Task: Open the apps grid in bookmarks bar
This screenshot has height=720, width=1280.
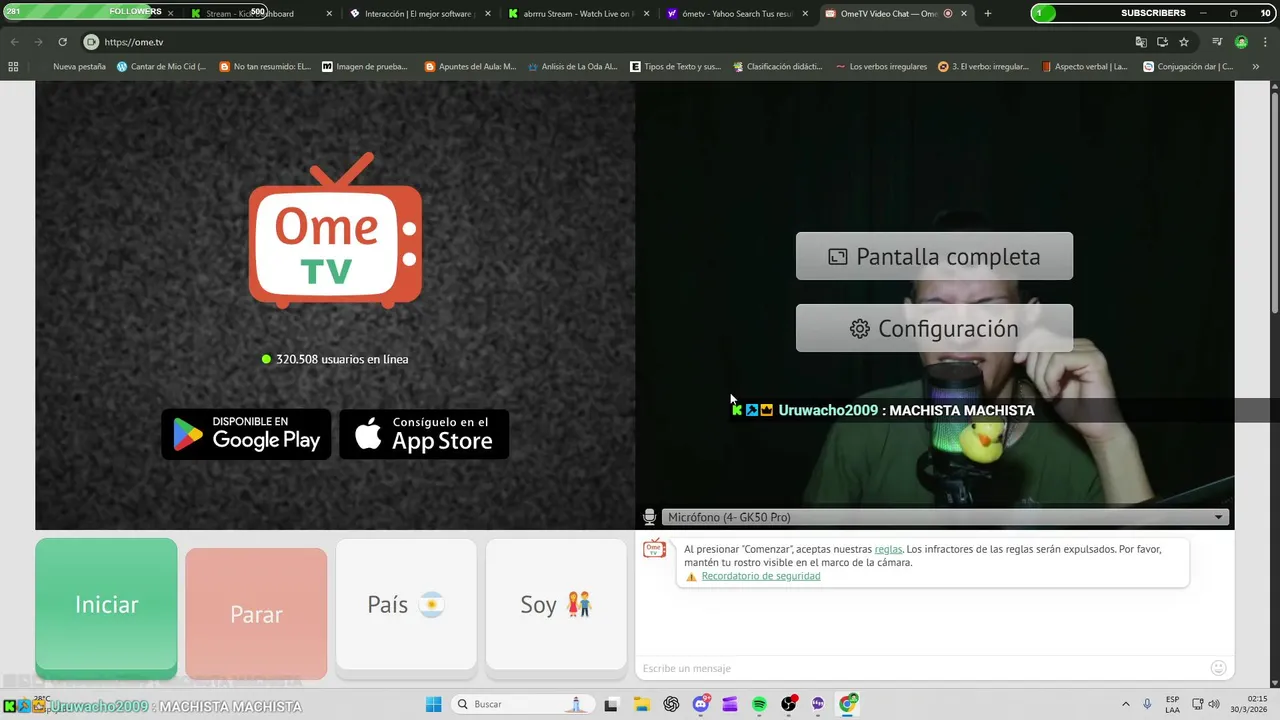Action: (13, 67)
